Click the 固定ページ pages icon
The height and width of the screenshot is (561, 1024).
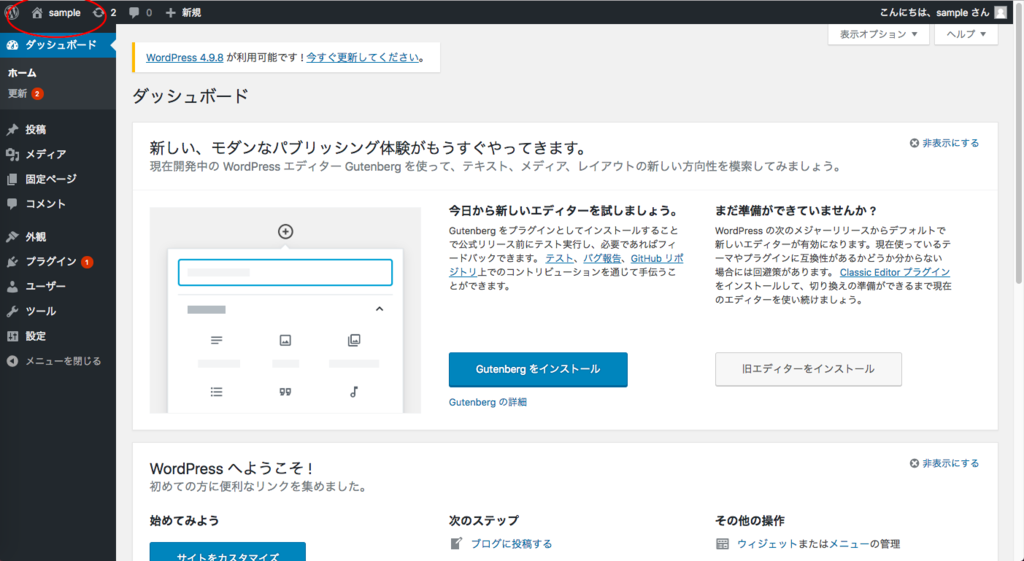point(12,180)
